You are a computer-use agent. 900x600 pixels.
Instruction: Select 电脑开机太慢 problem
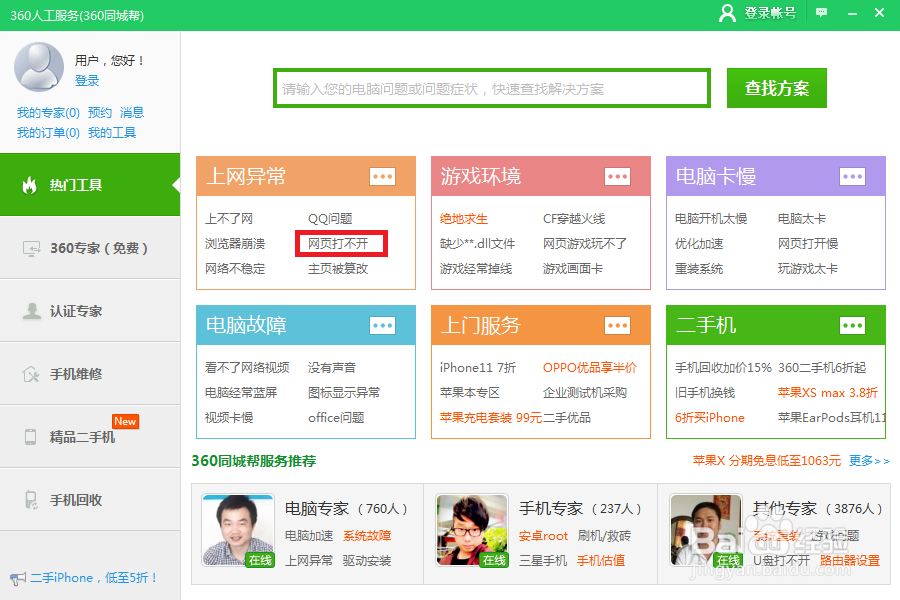[711, 219]
